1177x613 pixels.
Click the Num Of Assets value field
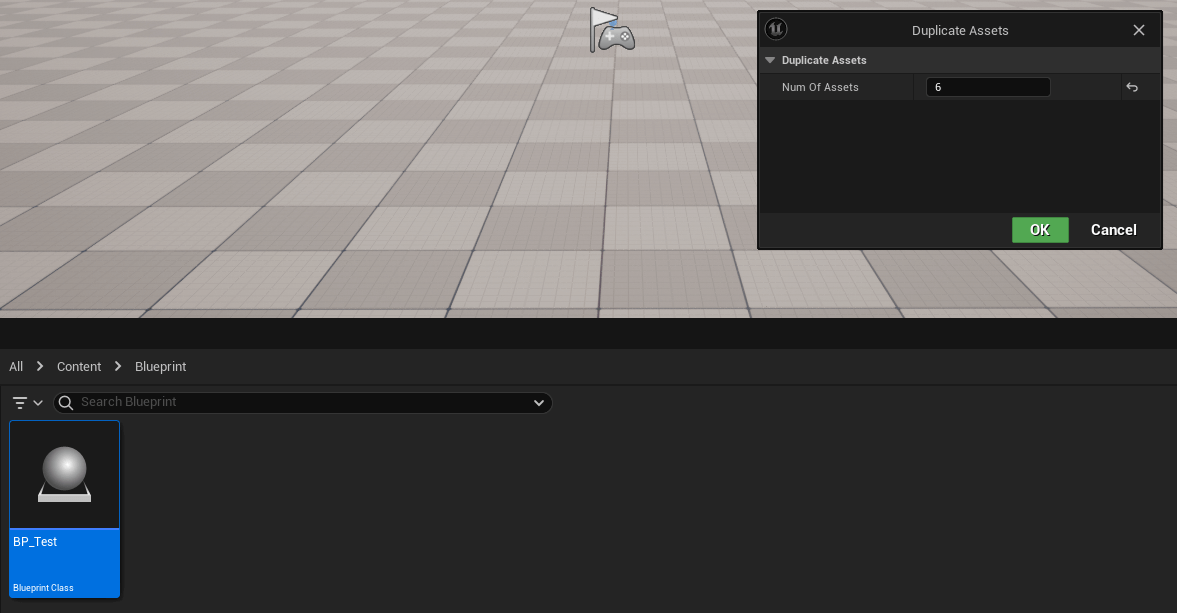point(987,88)
